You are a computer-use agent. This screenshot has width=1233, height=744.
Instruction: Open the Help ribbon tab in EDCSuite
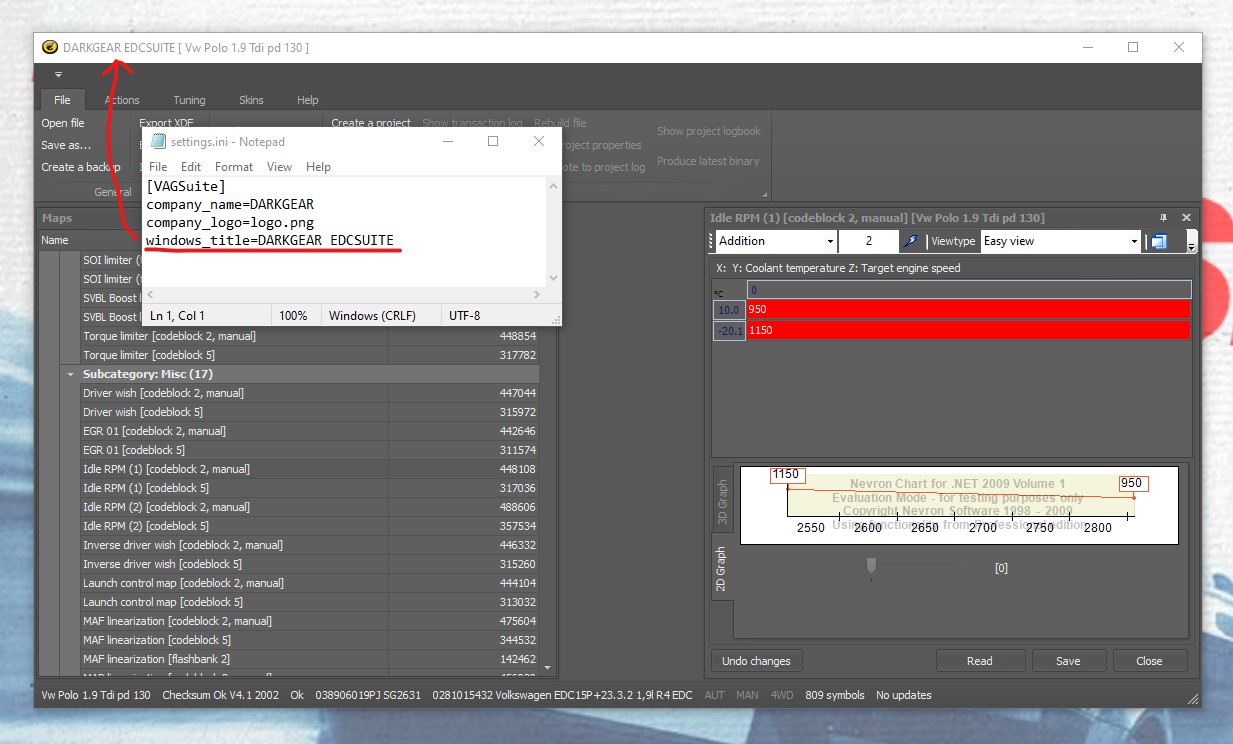click(x=308, y=100)
